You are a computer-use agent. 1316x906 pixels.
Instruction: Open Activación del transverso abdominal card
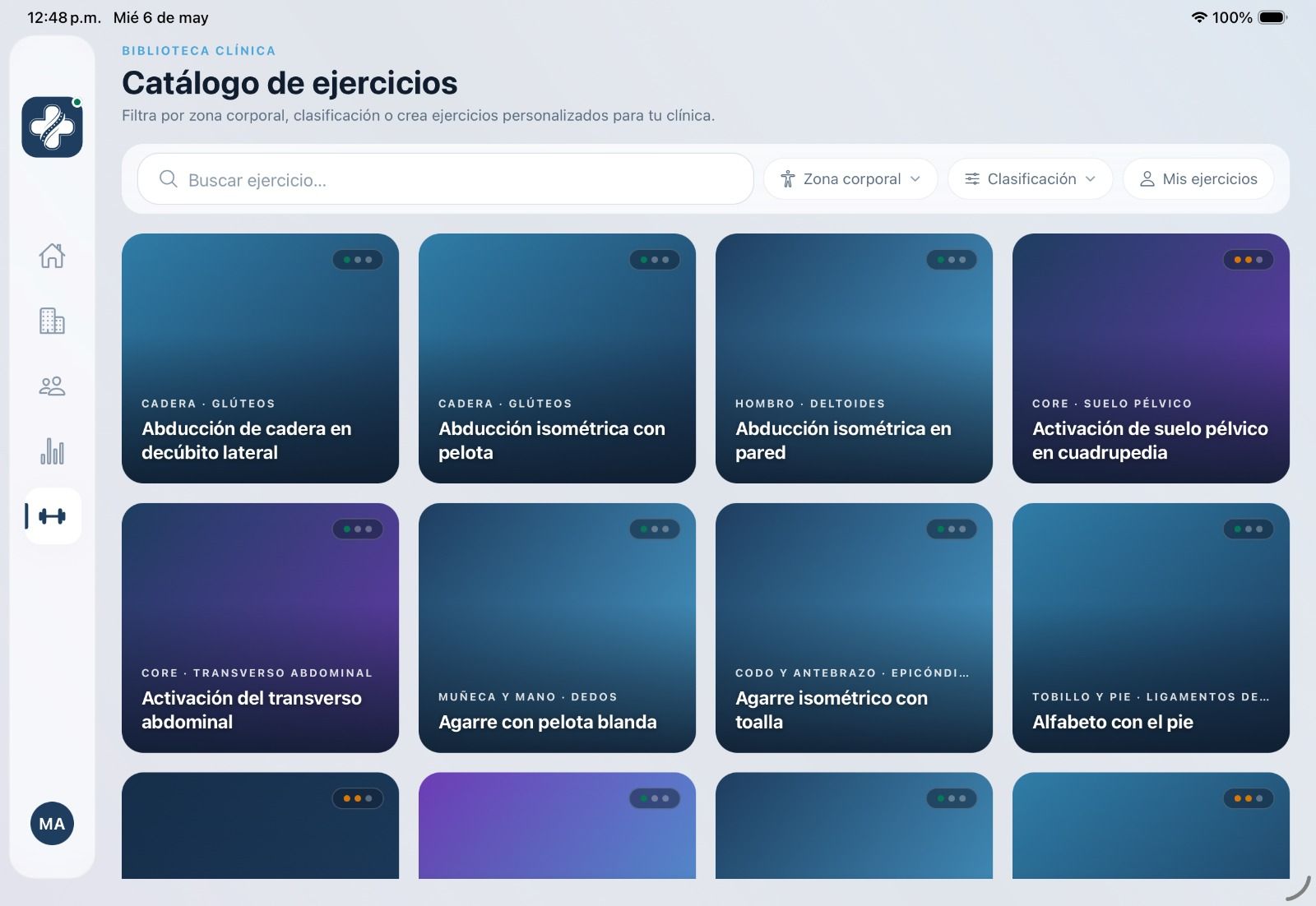point(260,628)
